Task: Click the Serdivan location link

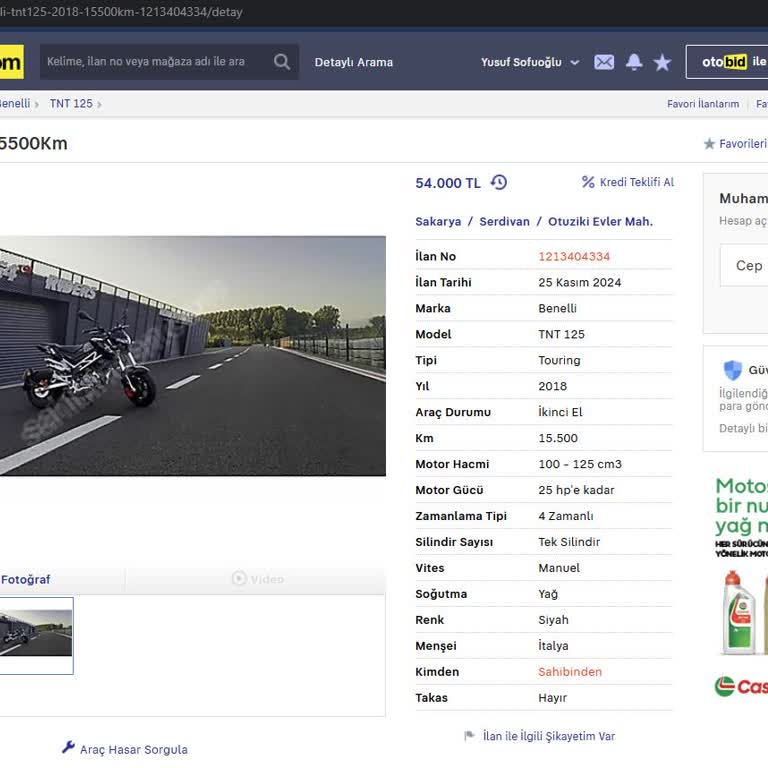Action: point(504,221)
